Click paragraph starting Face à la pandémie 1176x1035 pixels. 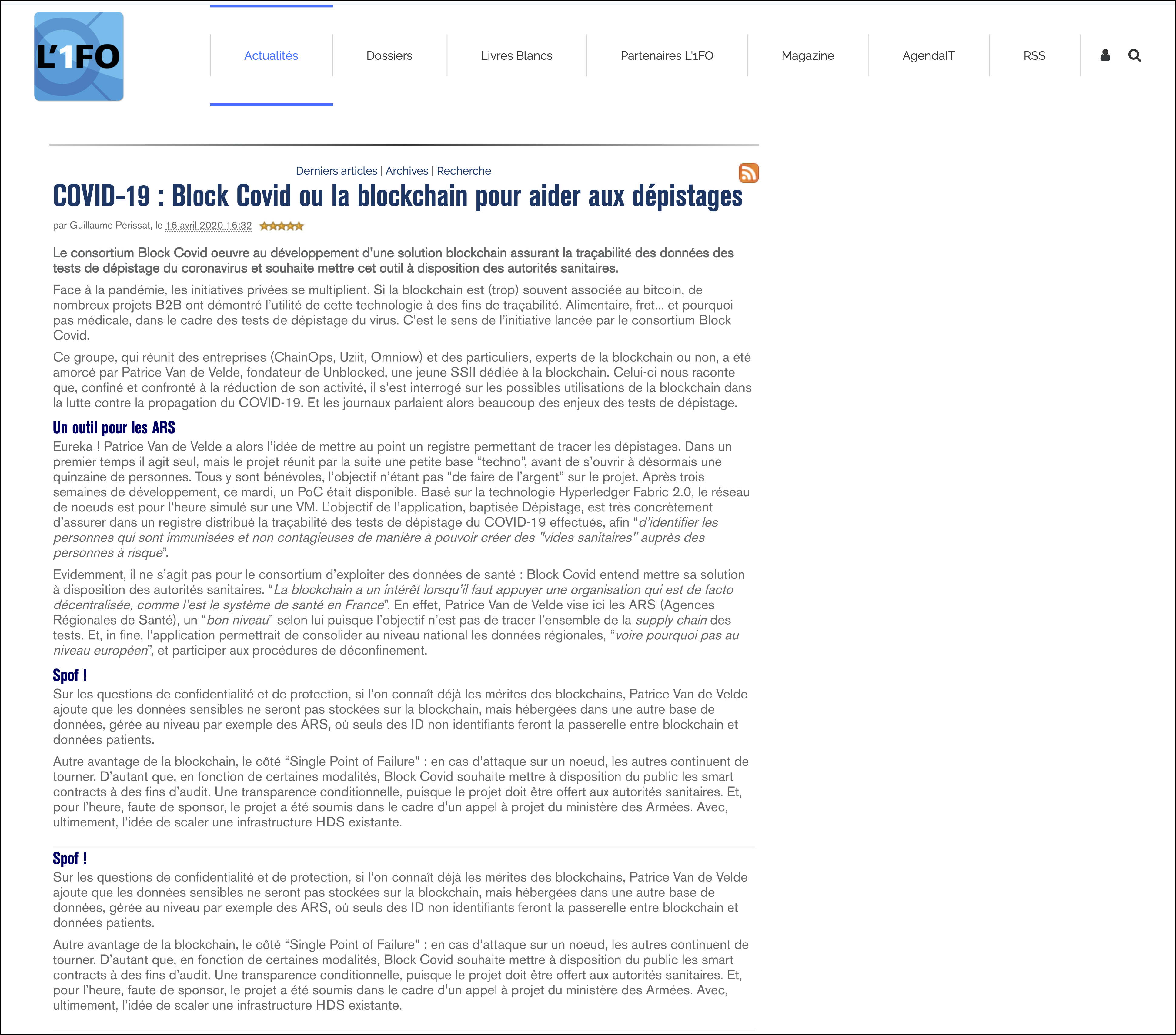coord(393,312)
